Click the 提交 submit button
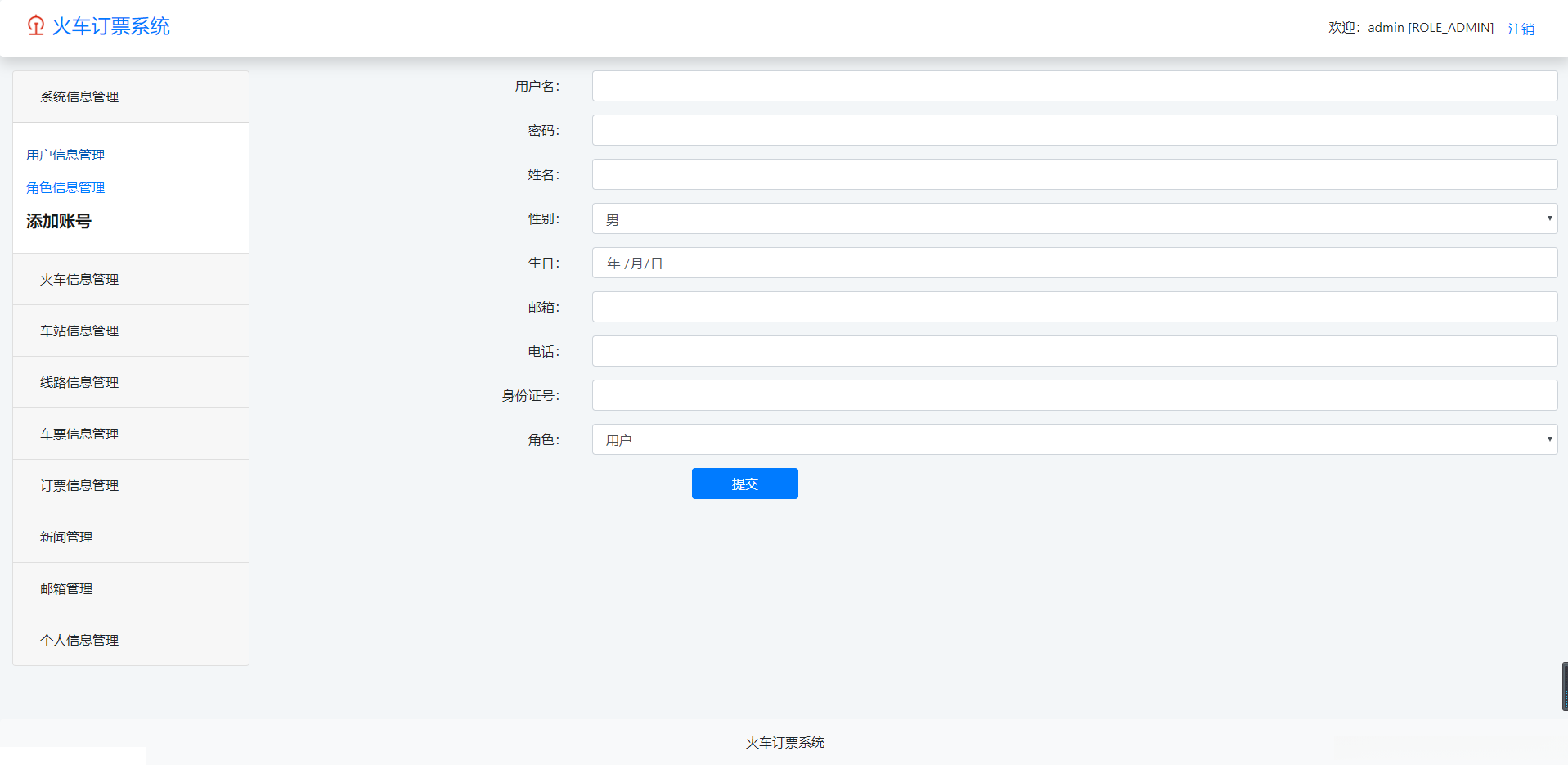1568x765 pixels. tap(744, 484)
